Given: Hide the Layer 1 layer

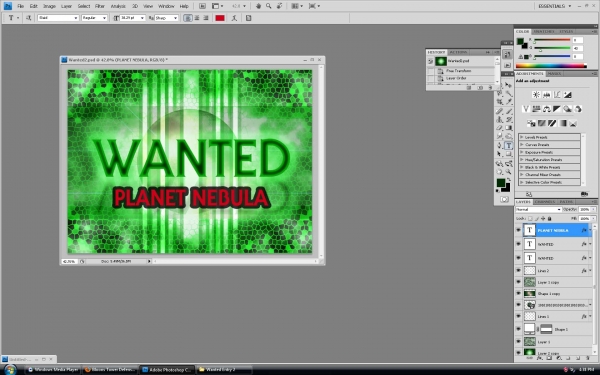Looking at the screenshot, I should point(518,342).
